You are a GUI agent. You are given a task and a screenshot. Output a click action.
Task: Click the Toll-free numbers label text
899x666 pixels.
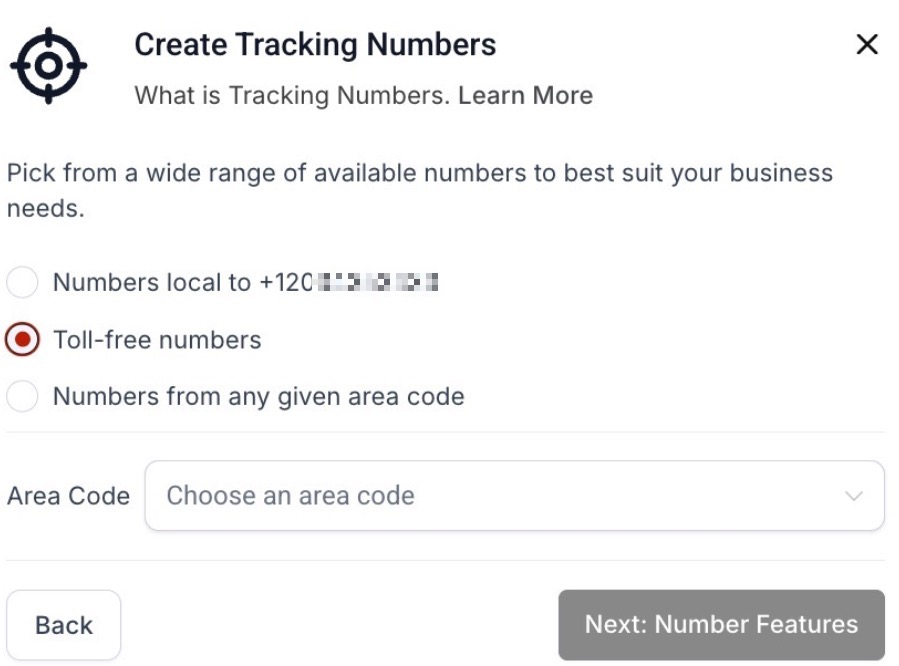pos(157,340)
